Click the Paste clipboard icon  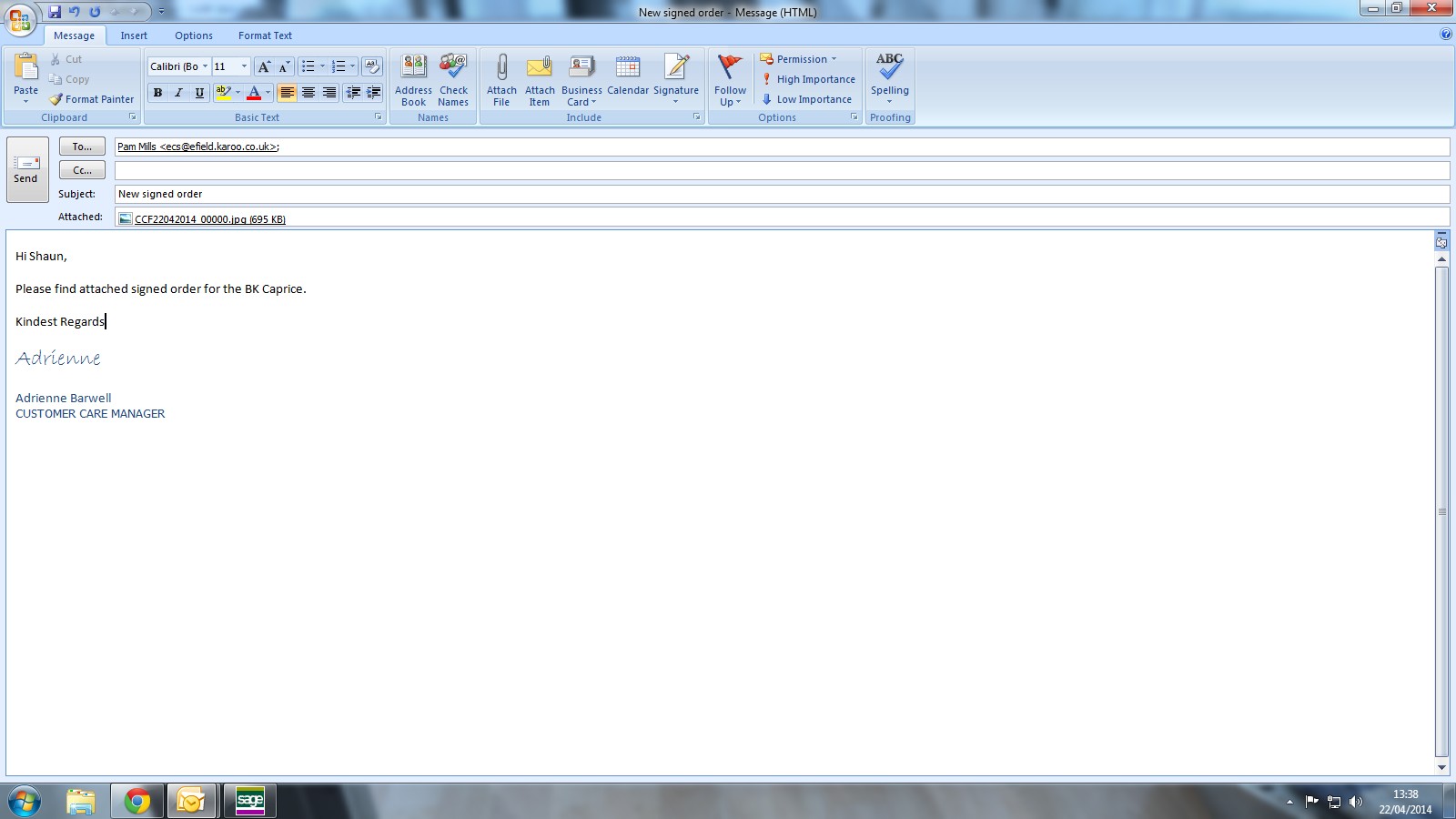pos(26,67)
